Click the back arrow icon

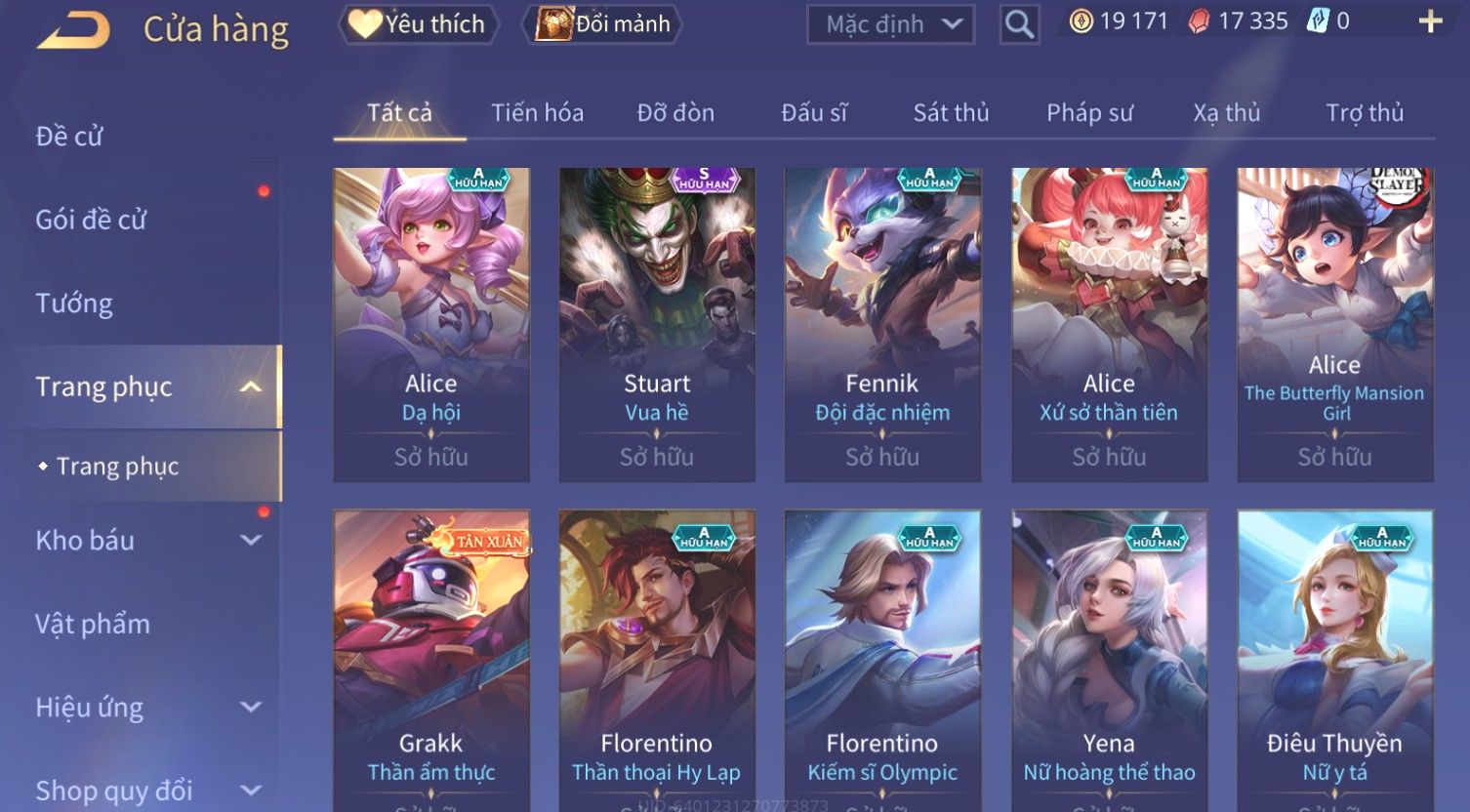point(73,29)
